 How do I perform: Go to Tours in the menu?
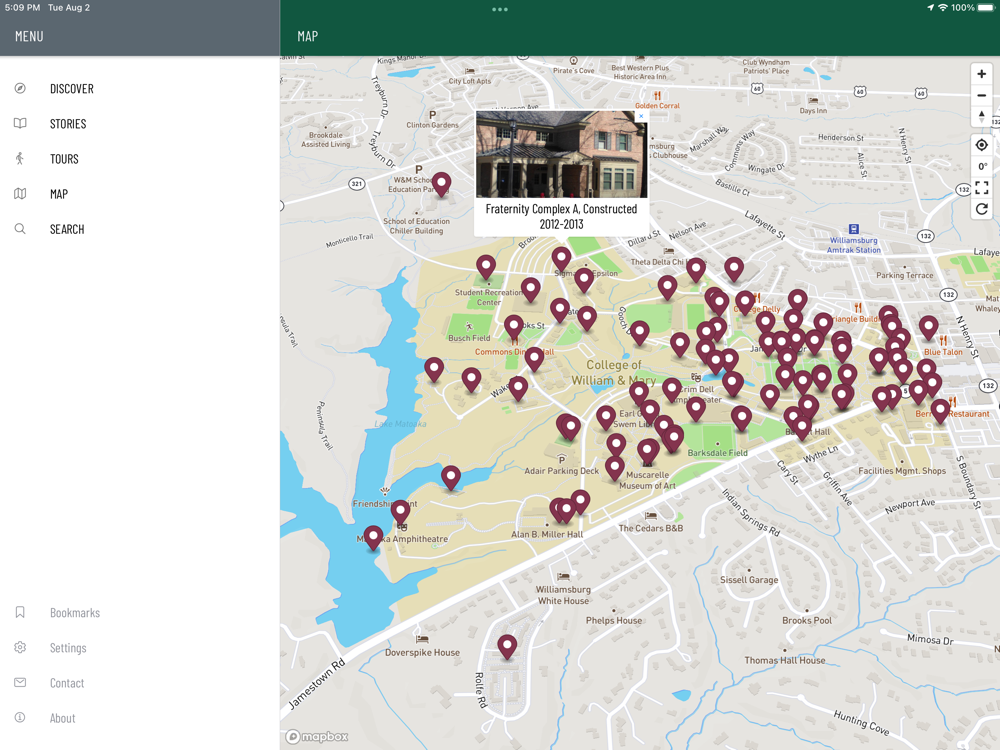coord(64,159)
